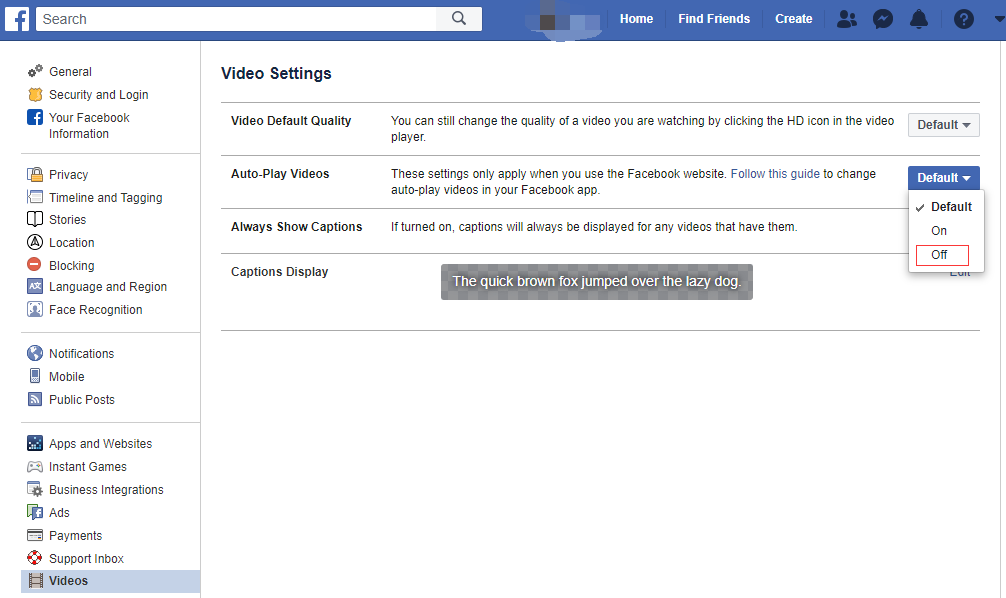Open 'Public Posts' label
The image size is (1006, 598).
point(82,400)
